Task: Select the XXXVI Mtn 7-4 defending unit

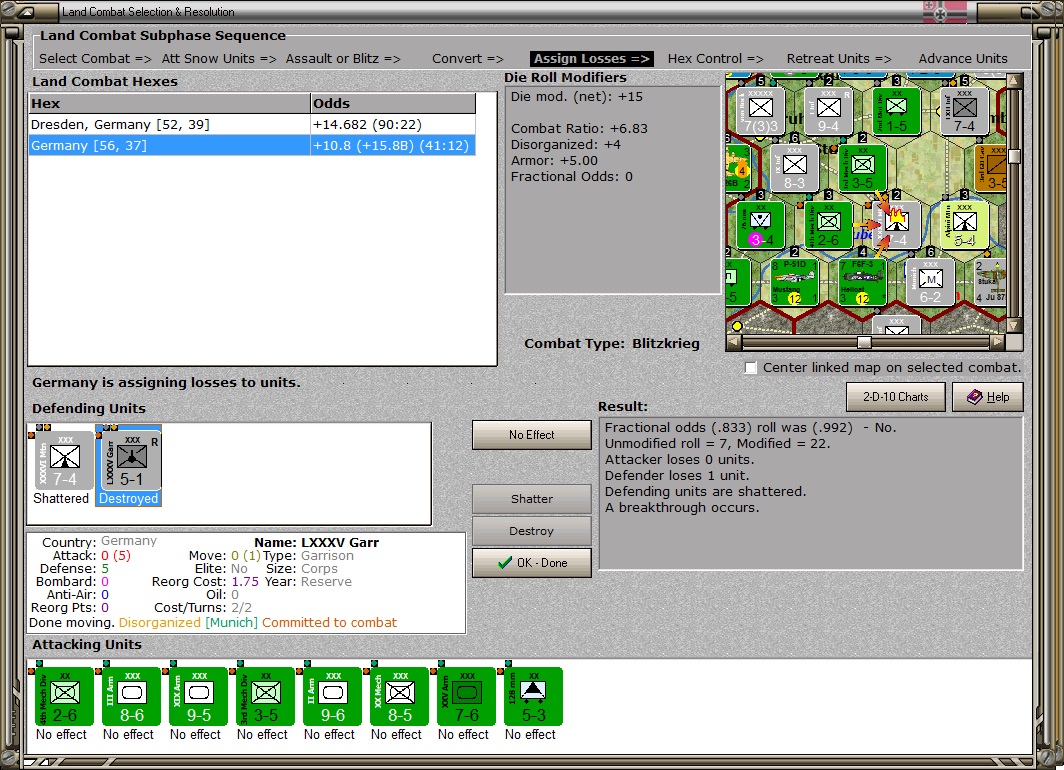Action: 64,460
